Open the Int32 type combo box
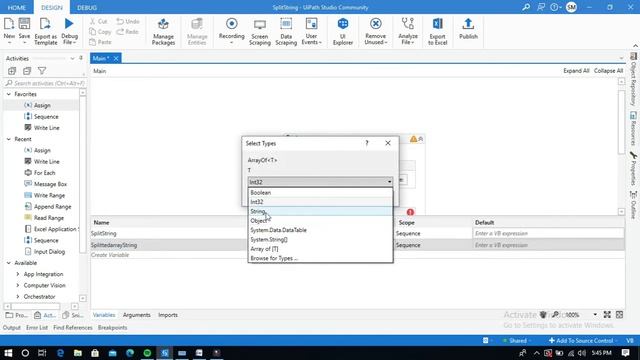640x360 pixels. coord(320,182)
